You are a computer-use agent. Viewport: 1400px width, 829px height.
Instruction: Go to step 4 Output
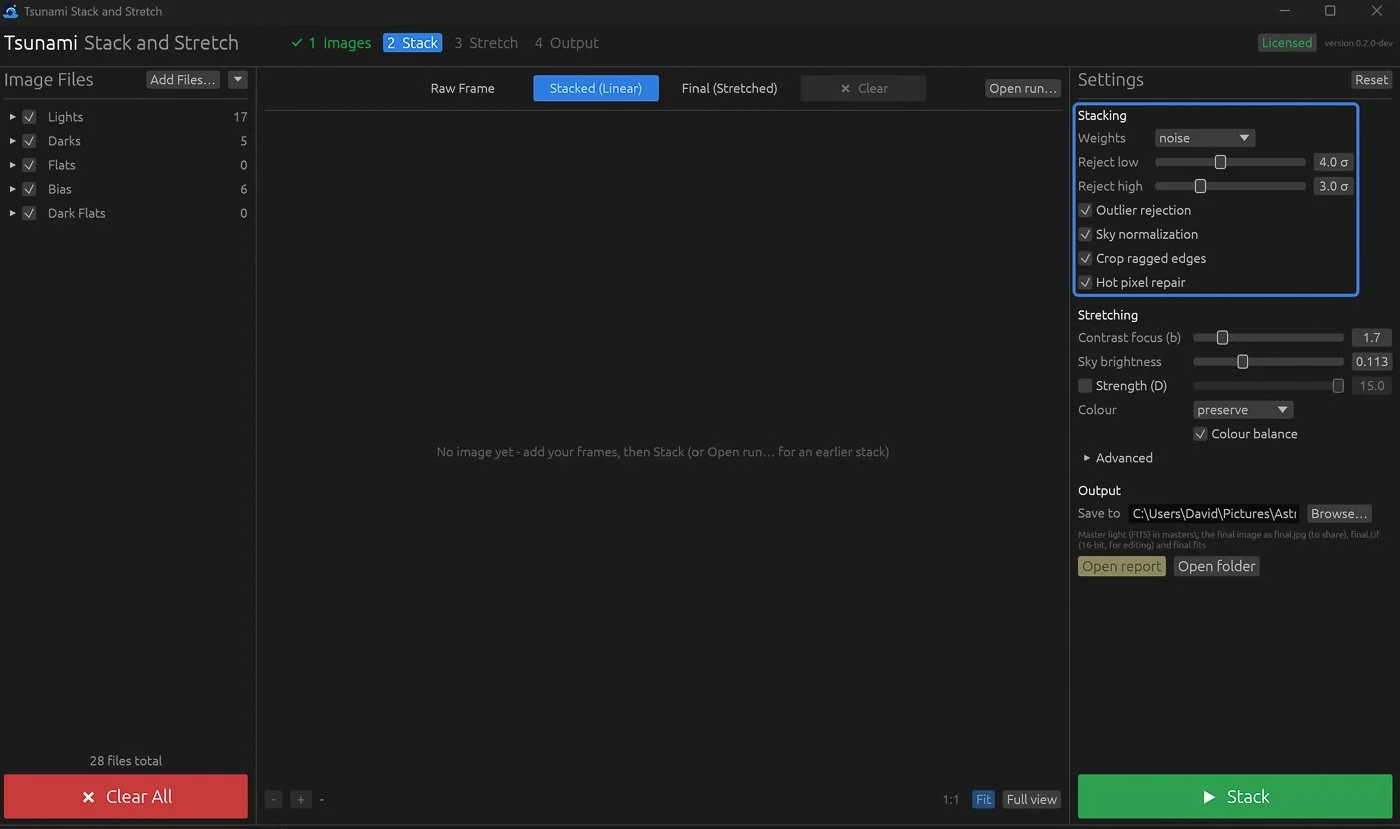pos(566,43)
